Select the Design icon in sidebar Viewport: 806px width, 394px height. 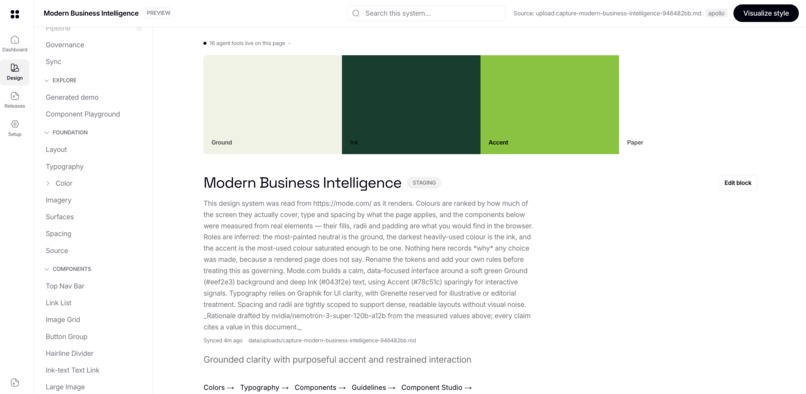pyautogui.click(x=15, y=68)
